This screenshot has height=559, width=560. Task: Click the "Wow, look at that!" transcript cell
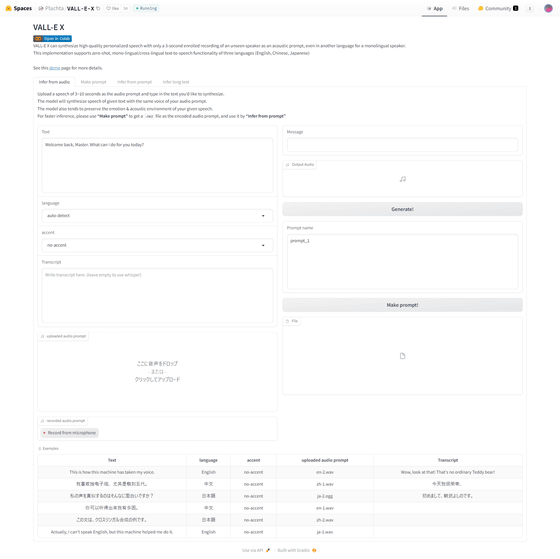pos(448,472)
